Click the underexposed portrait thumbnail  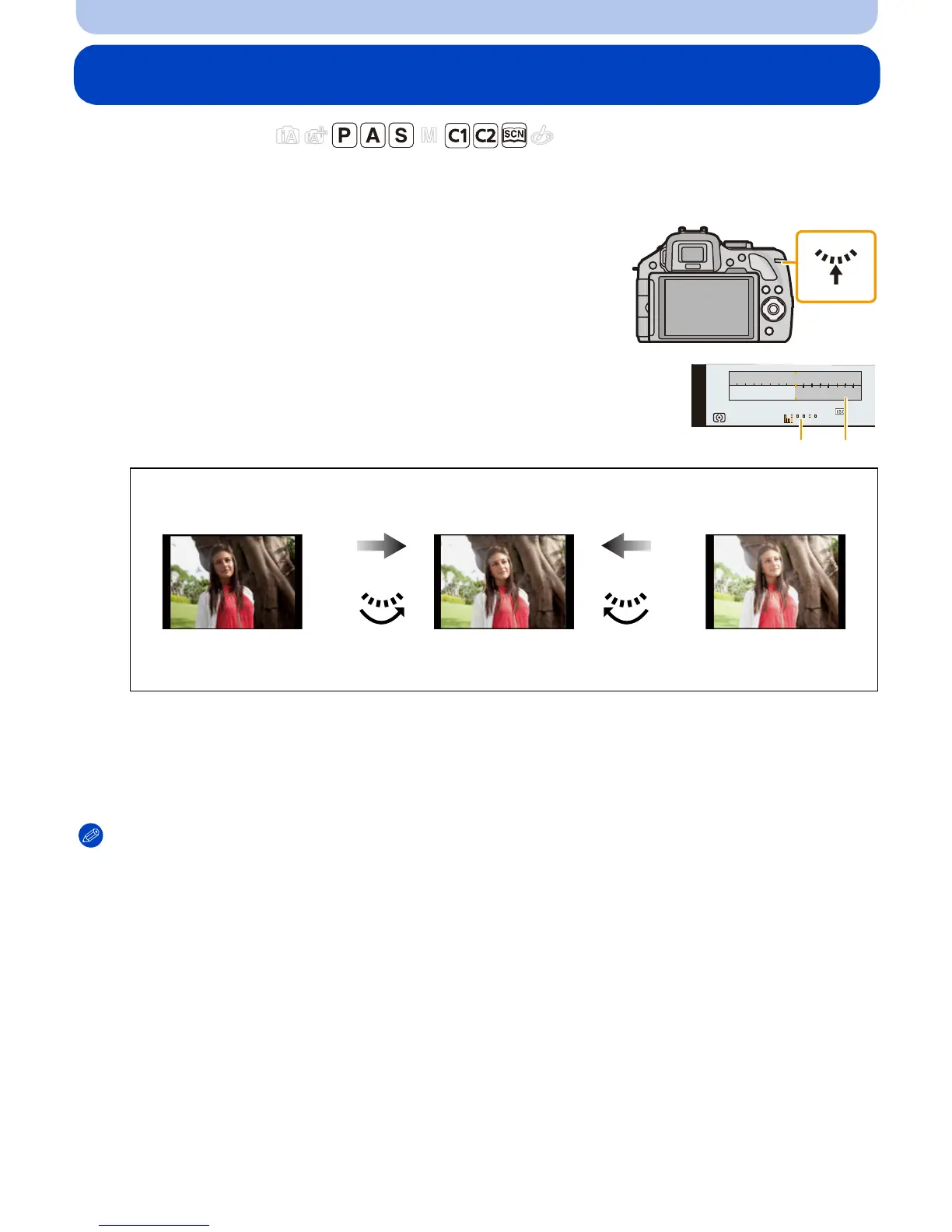233,582
